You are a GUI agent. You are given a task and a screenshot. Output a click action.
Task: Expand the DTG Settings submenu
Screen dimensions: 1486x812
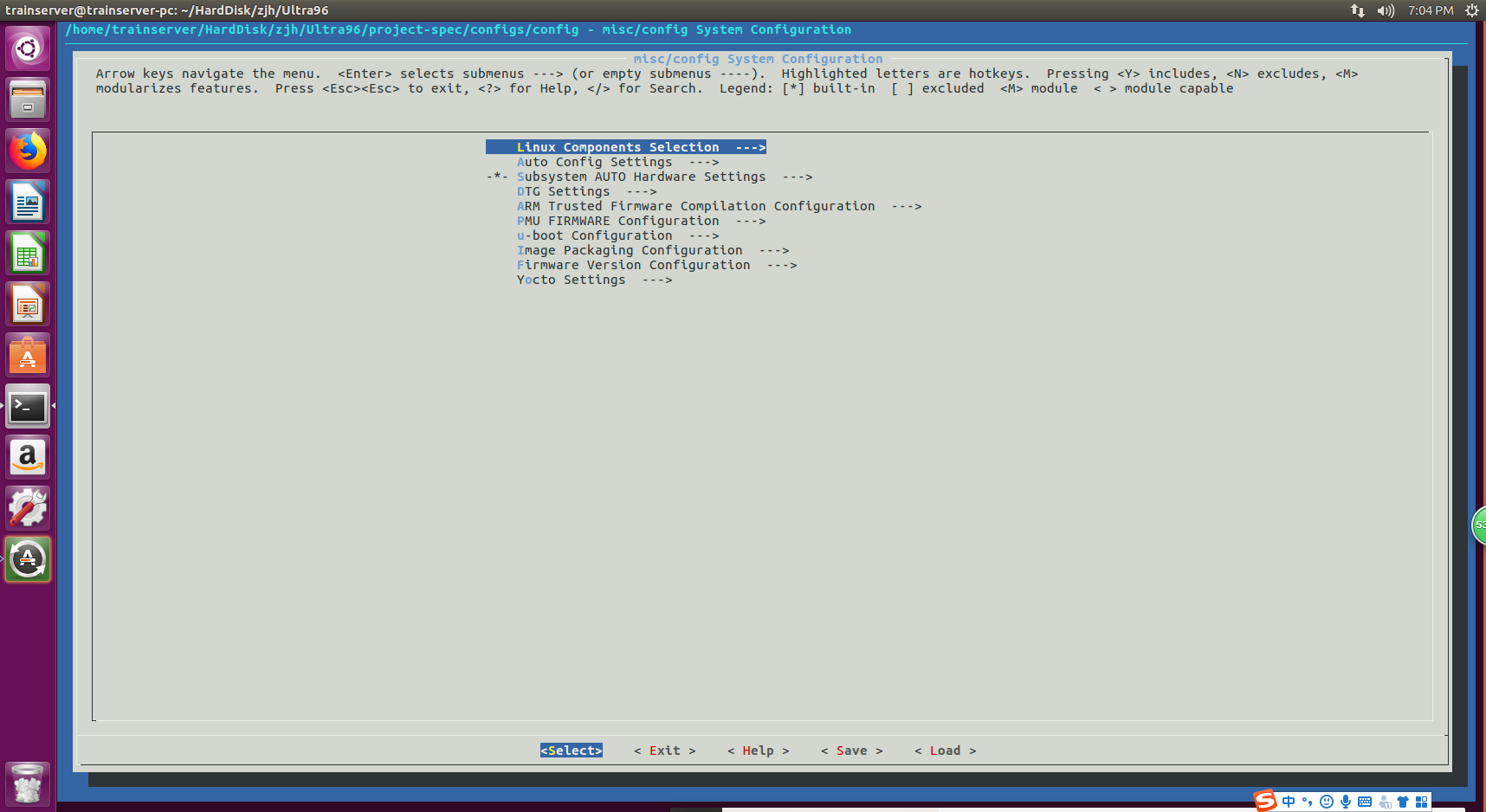(x=585, y=191)
